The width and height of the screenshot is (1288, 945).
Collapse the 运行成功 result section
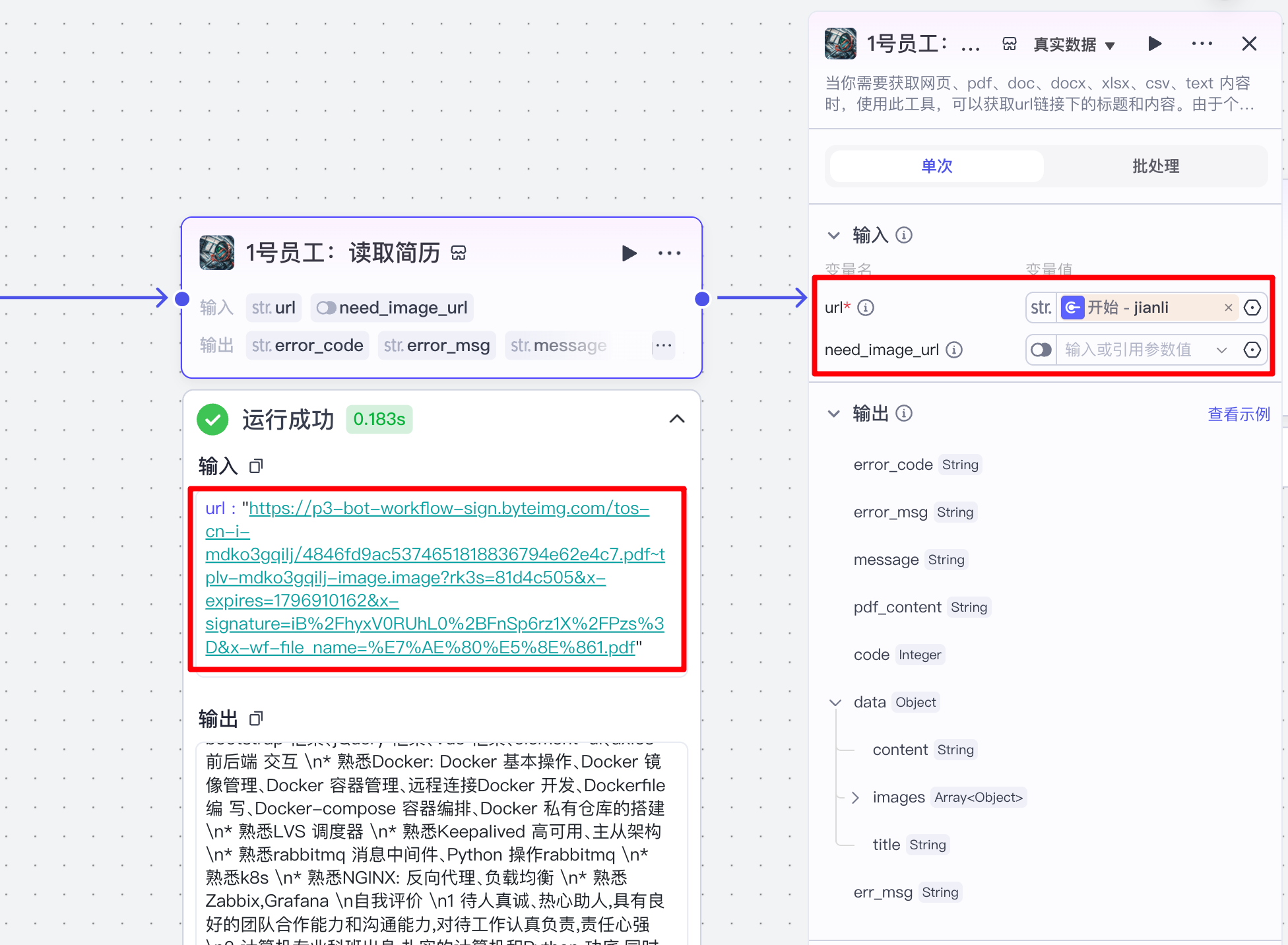coord(677,419)
